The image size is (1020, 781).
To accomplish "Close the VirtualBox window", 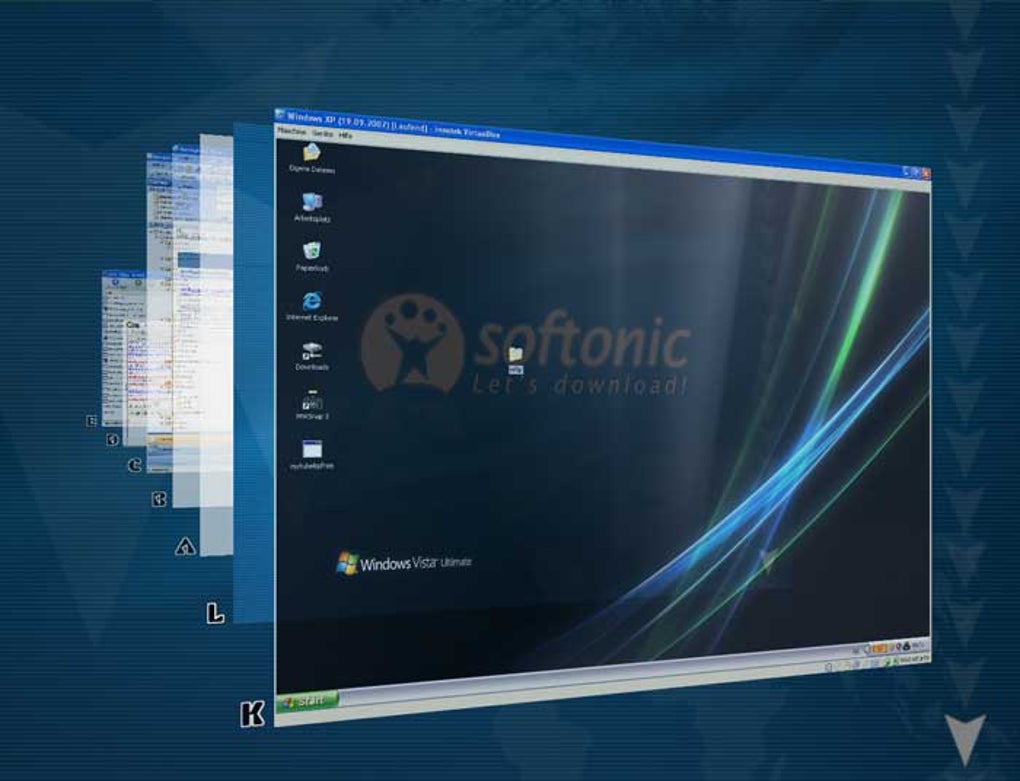I will coord(926,173).
